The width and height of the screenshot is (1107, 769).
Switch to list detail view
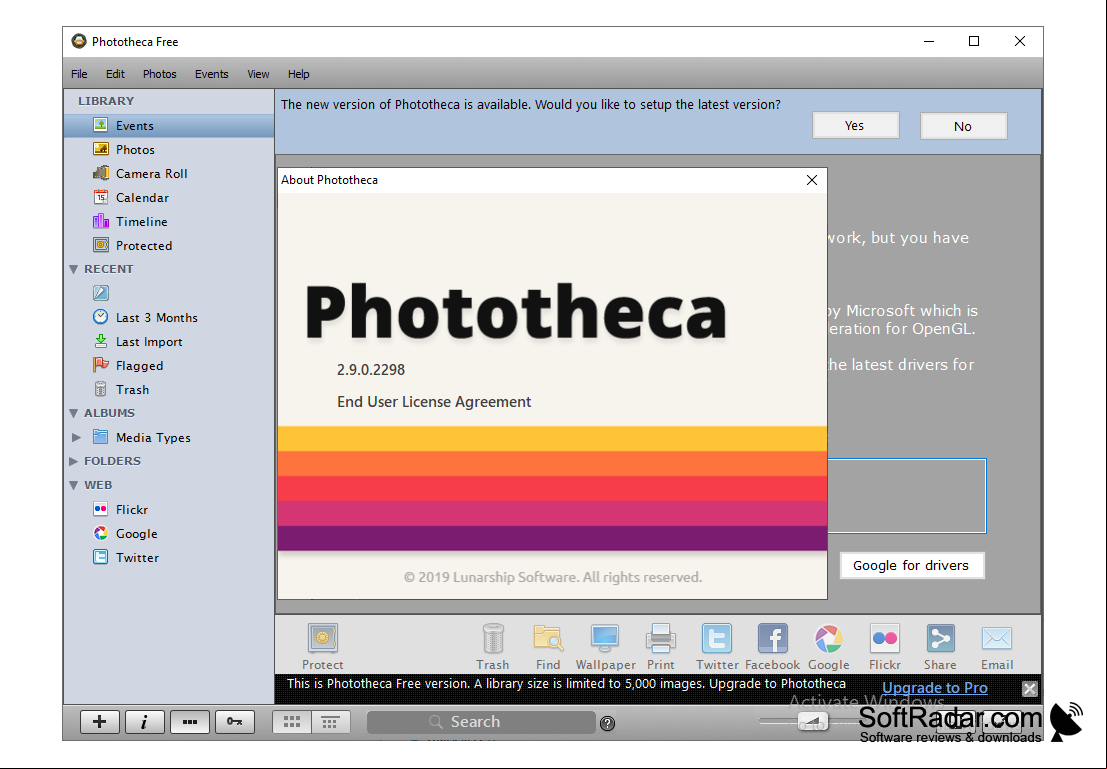click(330, 722)
